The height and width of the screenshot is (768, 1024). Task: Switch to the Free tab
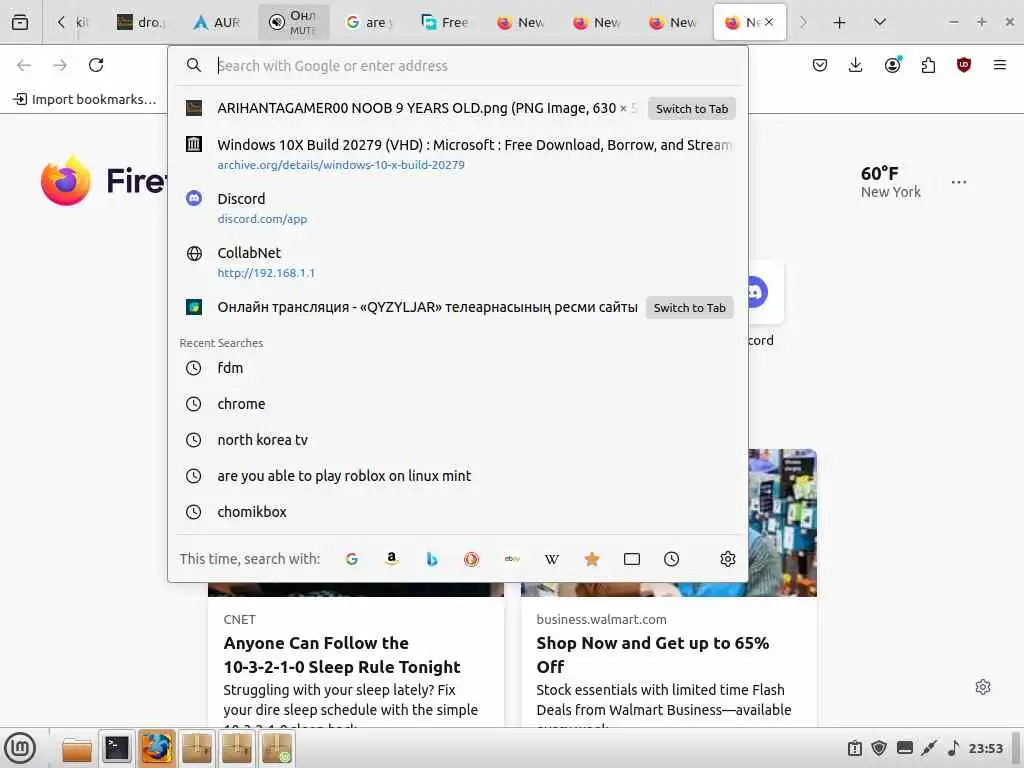click(x=445, y=22)
